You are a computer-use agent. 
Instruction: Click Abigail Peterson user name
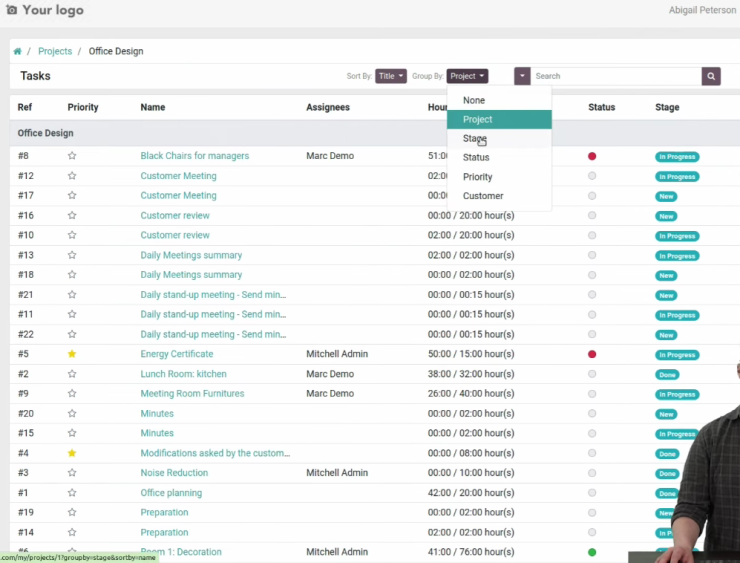point(702,10)
